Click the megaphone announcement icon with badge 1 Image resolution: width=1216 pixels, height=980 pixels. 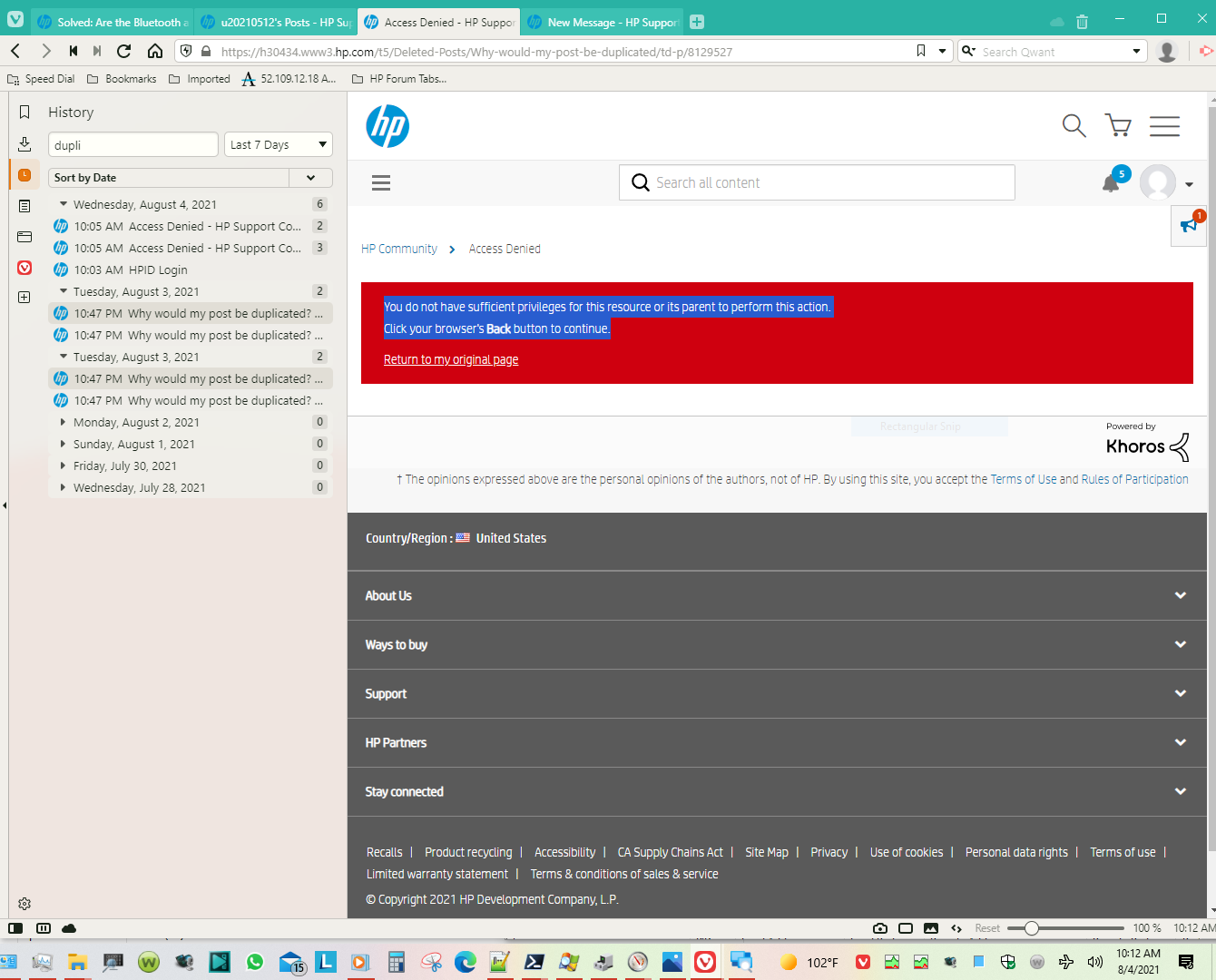pyautogui.click(x=1189, y=225)
